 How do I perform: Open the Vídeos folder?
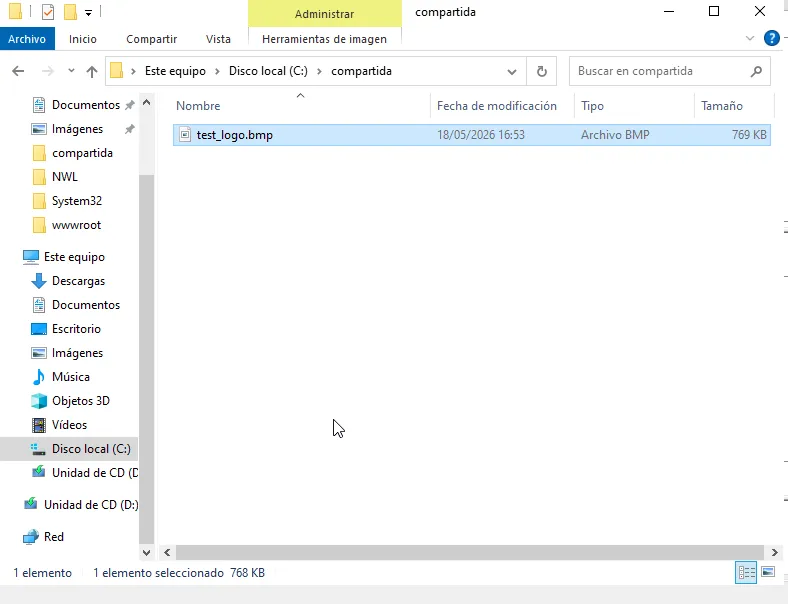tap(69, 425)
